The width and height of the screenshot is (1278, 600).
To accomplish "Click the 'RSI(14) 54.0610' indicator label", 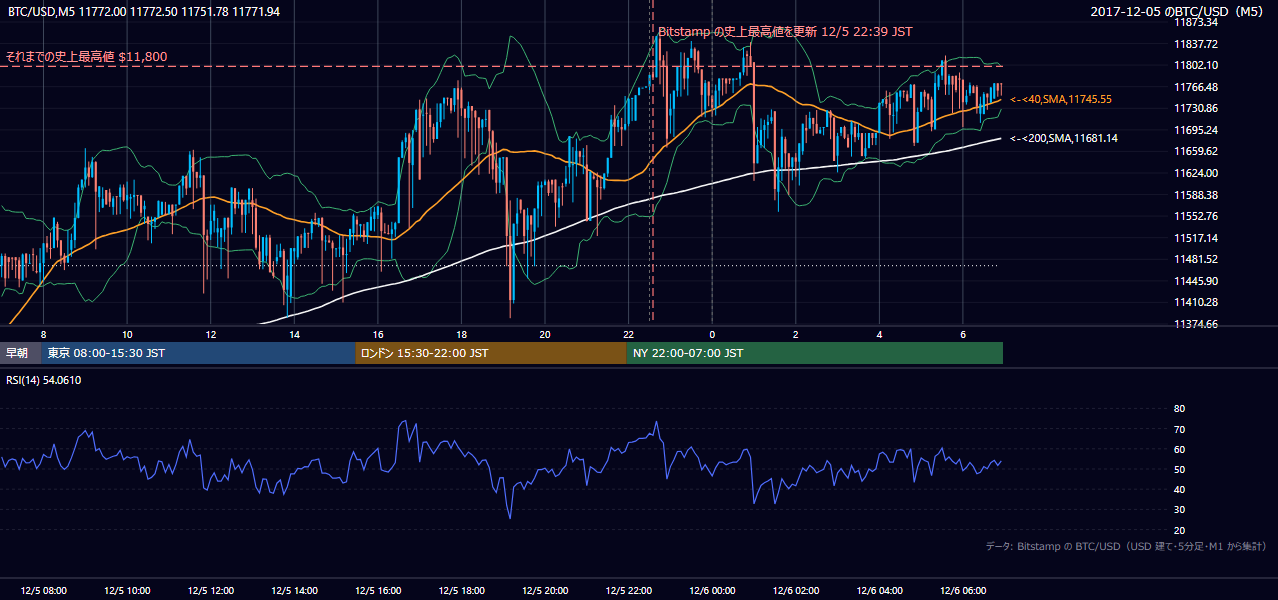I will 44,380.
